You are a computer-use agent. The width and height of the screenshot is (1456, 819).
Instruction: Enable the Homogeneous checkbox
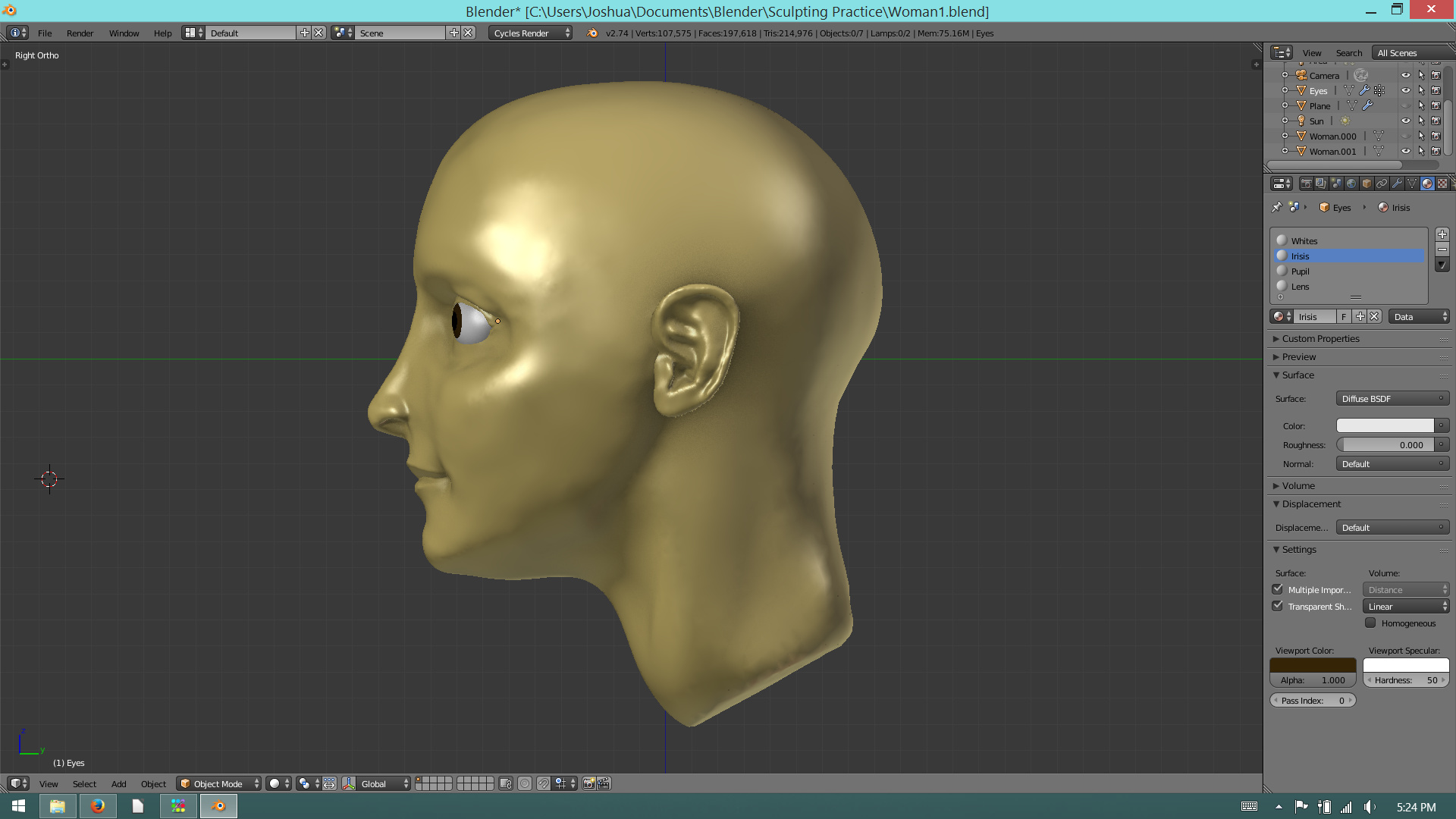[x=1370, y=623]
